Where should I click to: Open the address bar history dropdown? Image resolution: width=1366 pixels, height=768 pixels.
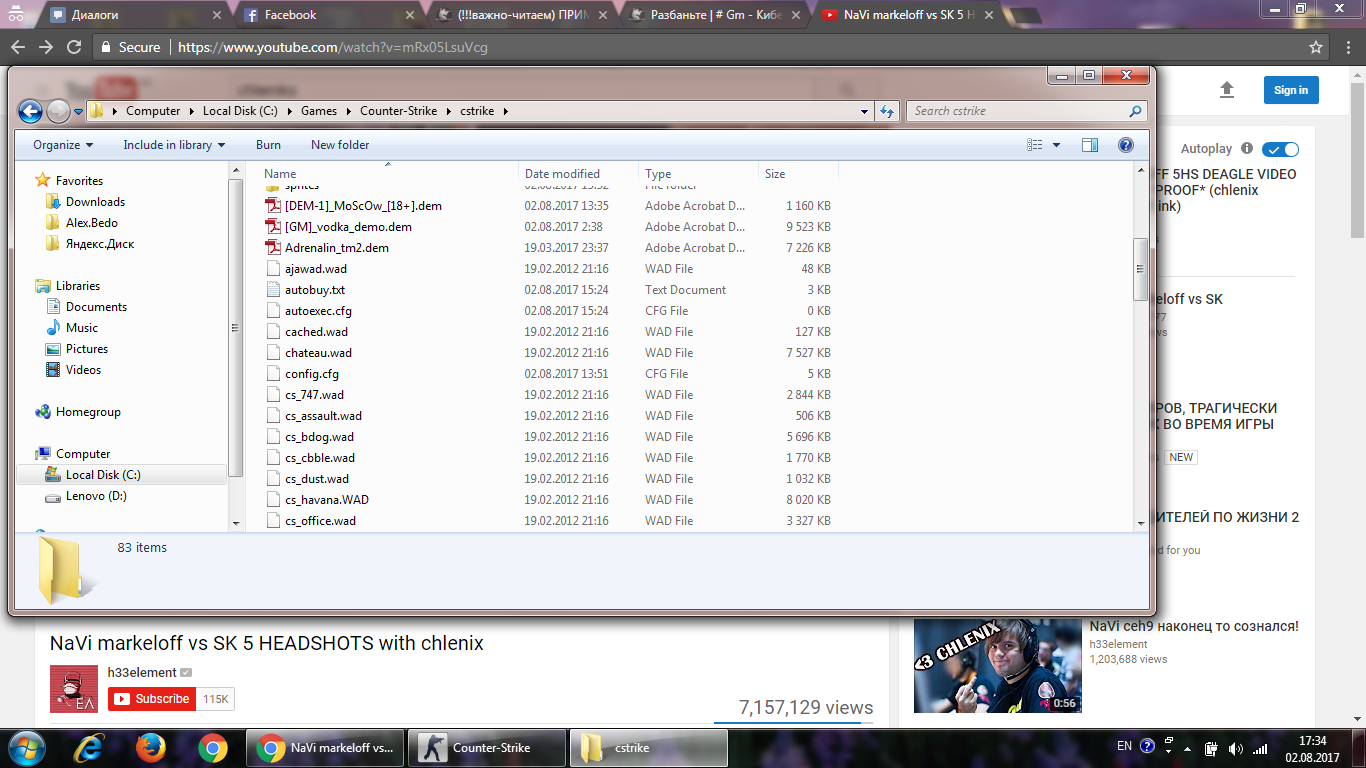864,111
